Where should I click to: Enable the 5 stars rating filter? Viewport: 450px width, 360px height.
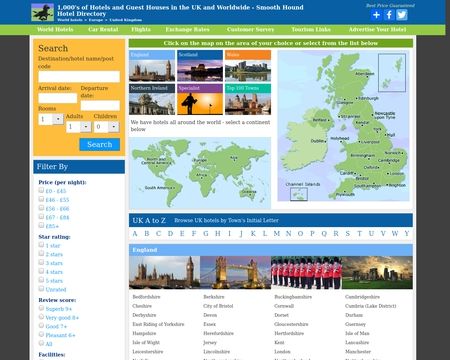tap(41, 280)
